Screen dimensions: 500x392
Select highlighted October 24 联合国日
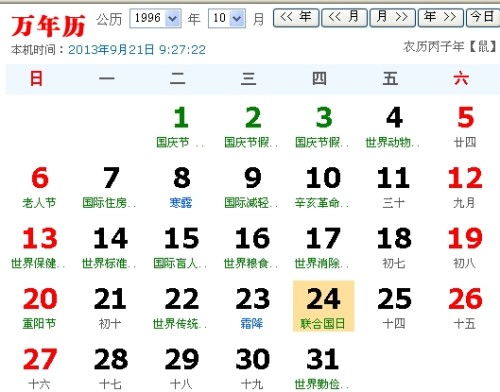[x=323, y=306]
